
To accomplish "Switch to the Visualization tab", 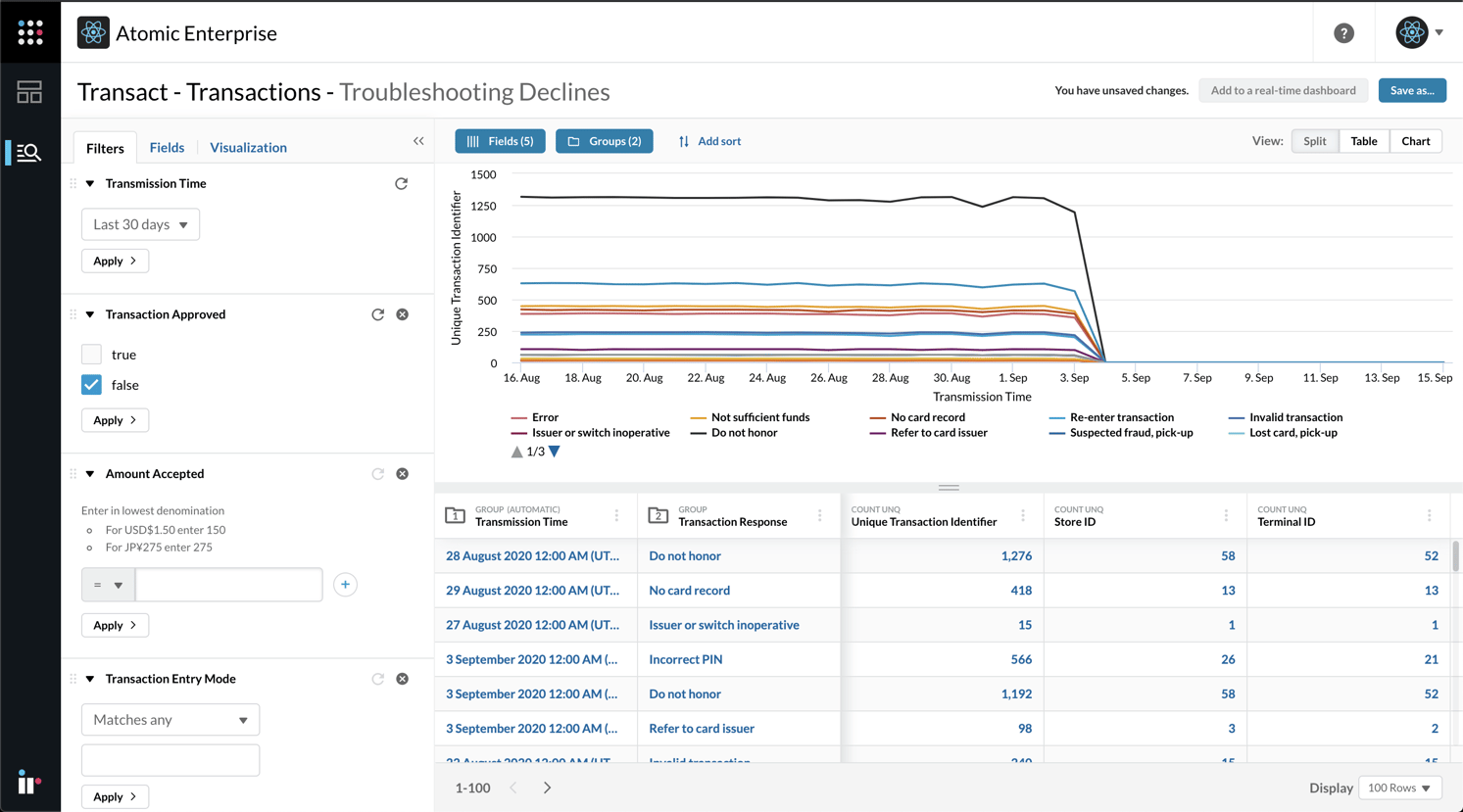I will [x=248, y=147].
